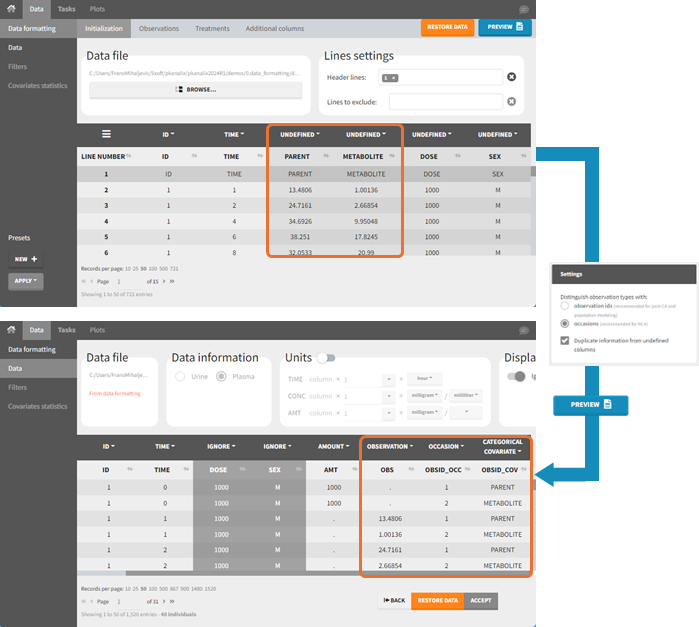Choose the Urine radio button

point(180,377)
